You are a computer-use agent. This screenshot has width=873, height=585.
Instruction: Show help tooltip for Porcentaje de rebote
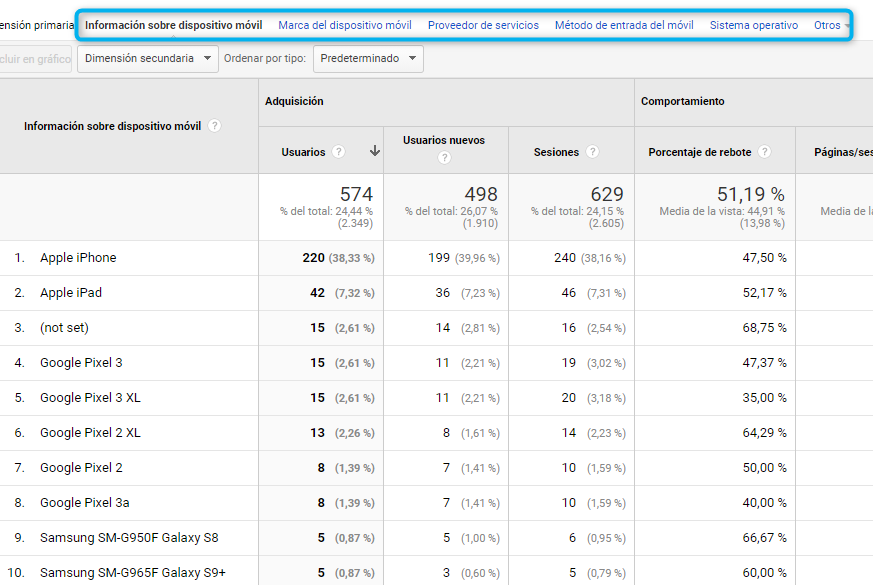(765, 151)
